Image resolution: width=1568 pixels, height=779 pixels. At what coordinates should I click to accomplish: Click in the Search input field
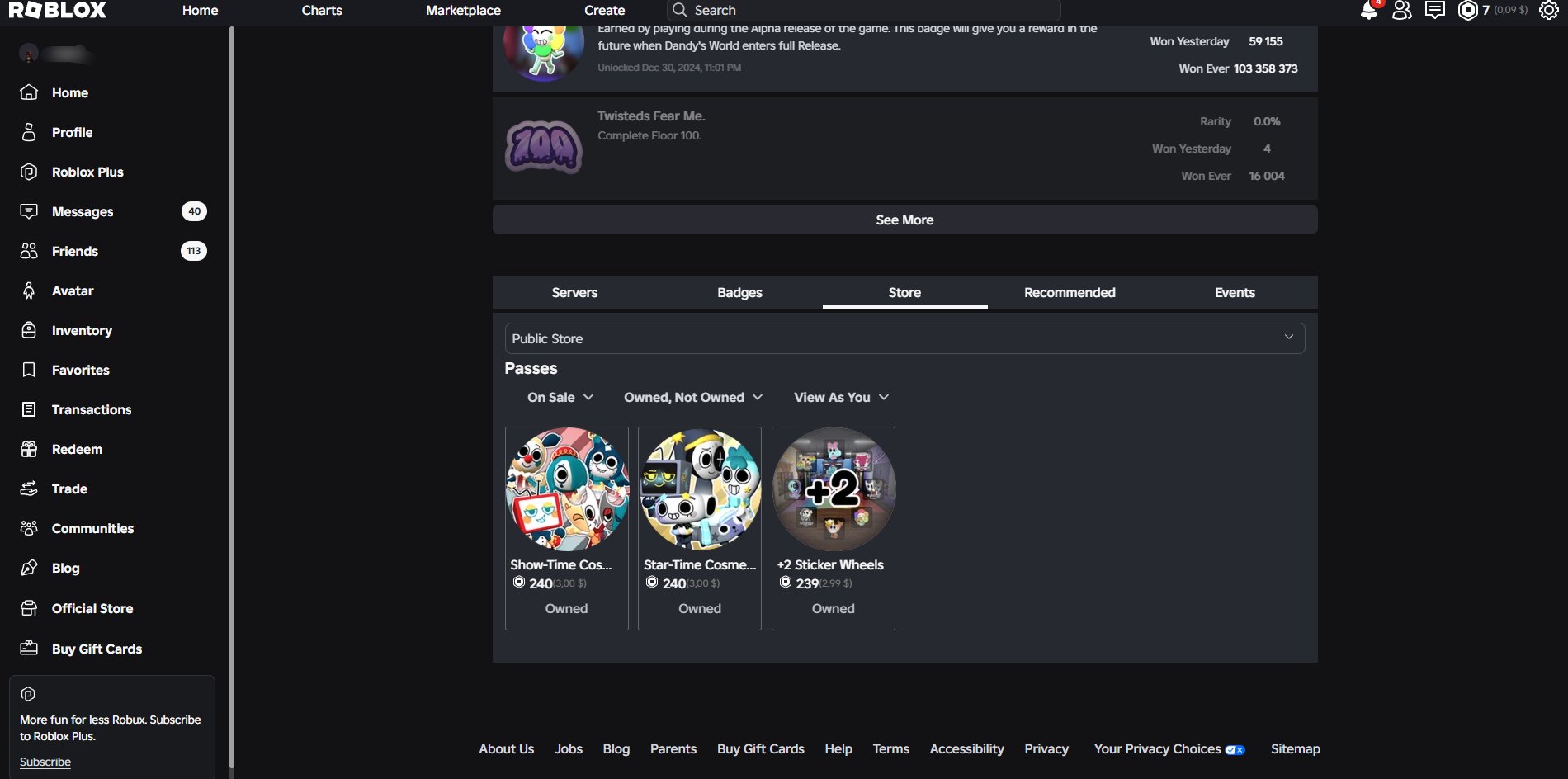(863, 10)
